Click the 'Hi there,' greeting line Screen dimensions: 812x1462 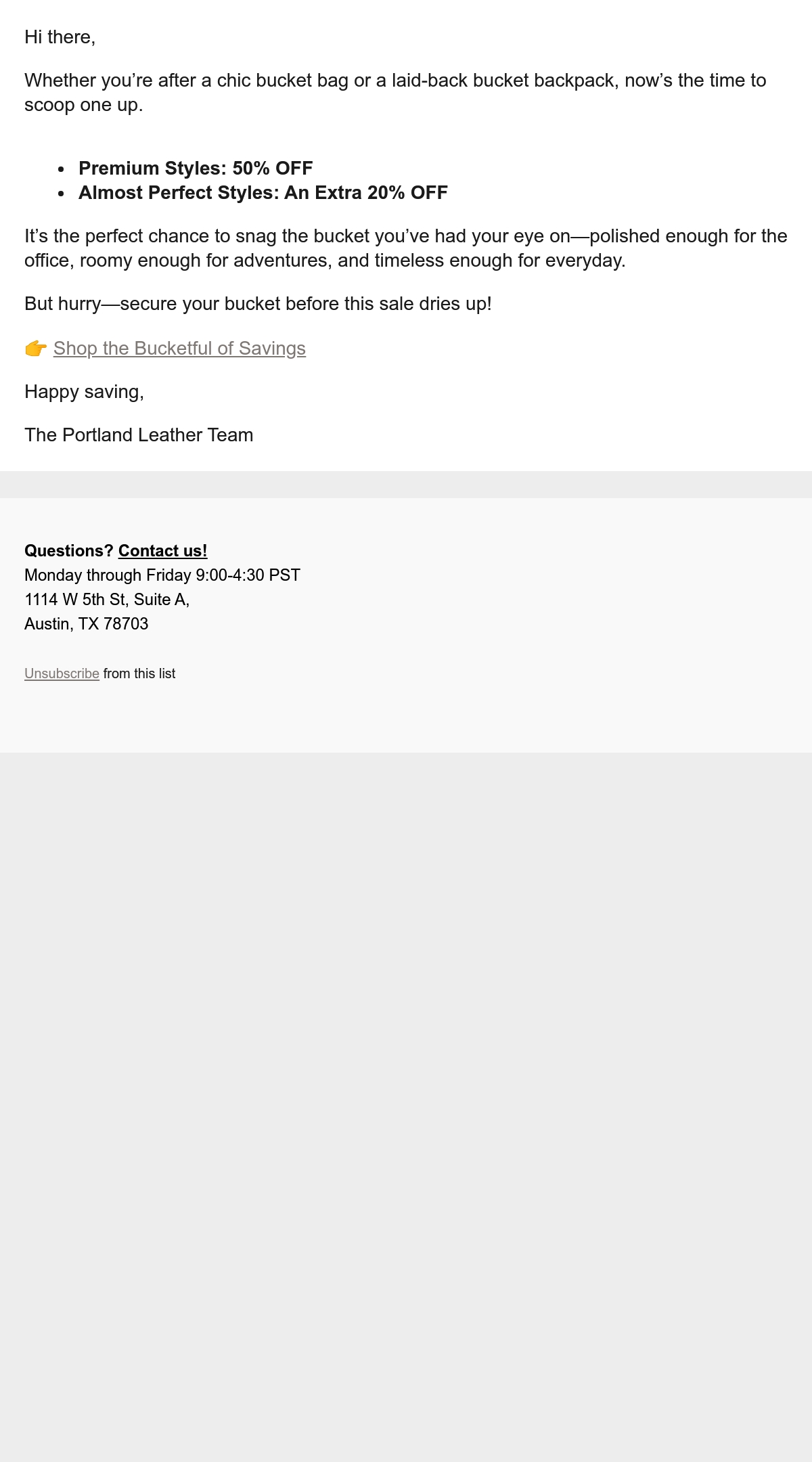(60, 37)
